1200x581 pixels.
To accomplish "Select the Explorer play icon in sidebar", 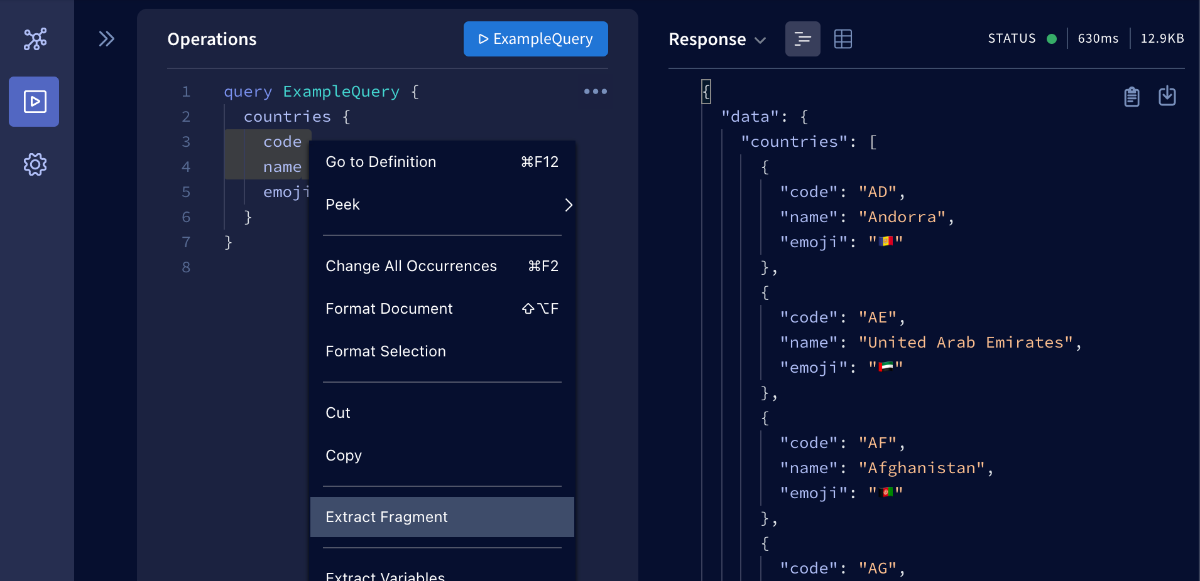I will (x=34, y=102).
